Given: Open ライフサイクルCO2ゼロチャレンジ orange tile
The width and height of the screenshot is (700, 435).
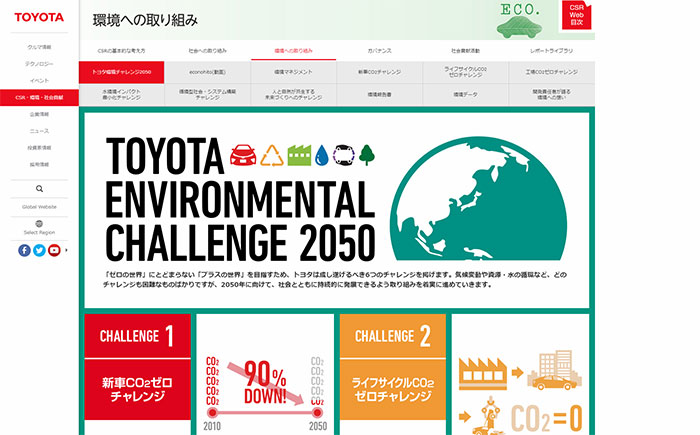Looking at the screenshot, I should click(393, 389).
